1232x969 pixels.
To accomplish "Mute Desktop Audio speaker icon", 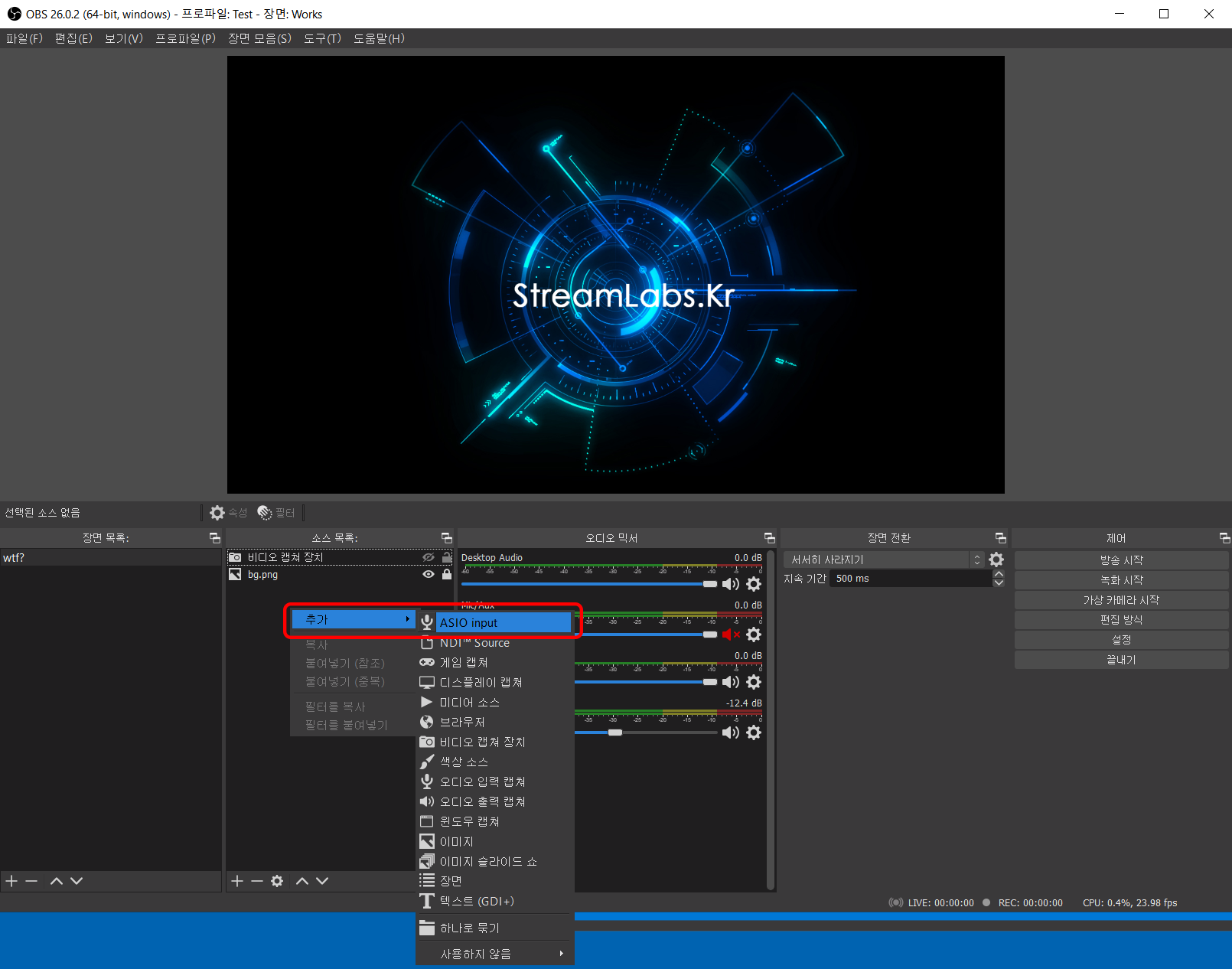I will tap(731, 584).
